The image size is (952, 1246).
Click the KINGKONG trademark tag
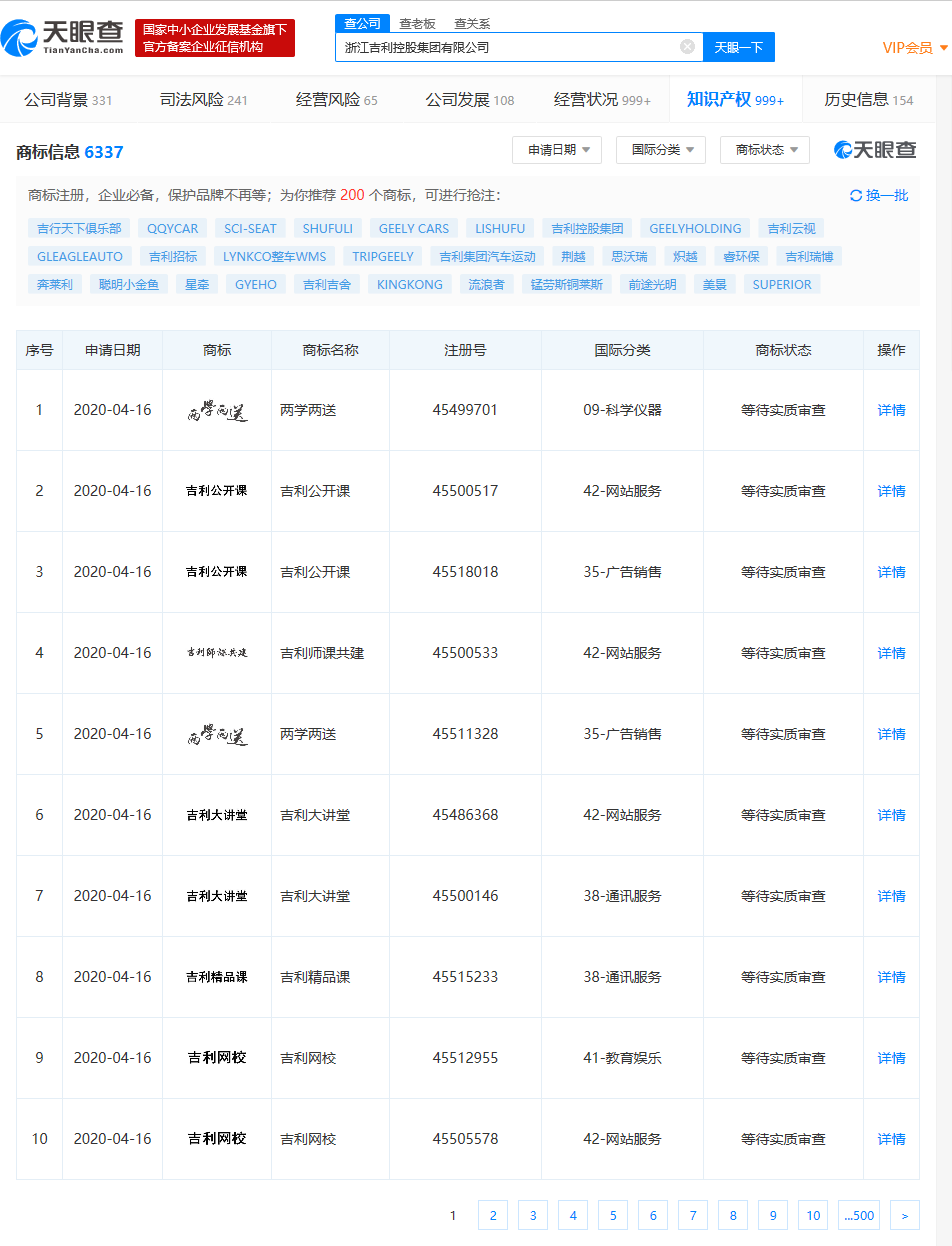click(408, 283)
